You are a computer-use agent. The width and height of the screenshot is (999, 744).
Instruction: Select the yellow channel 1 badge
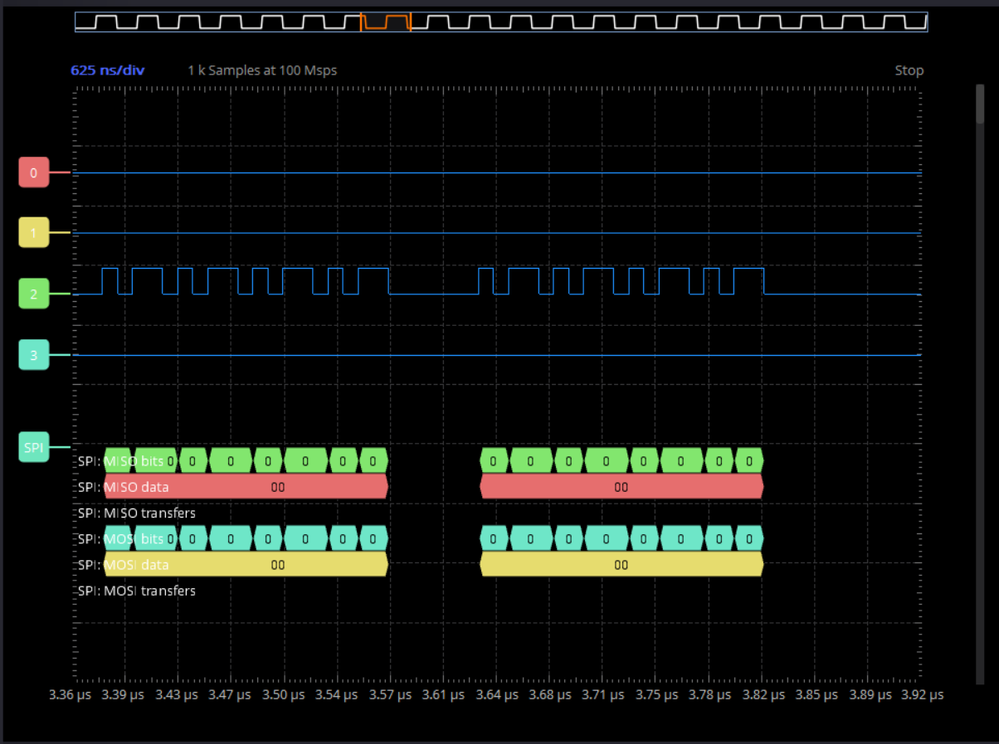point(33,232)
